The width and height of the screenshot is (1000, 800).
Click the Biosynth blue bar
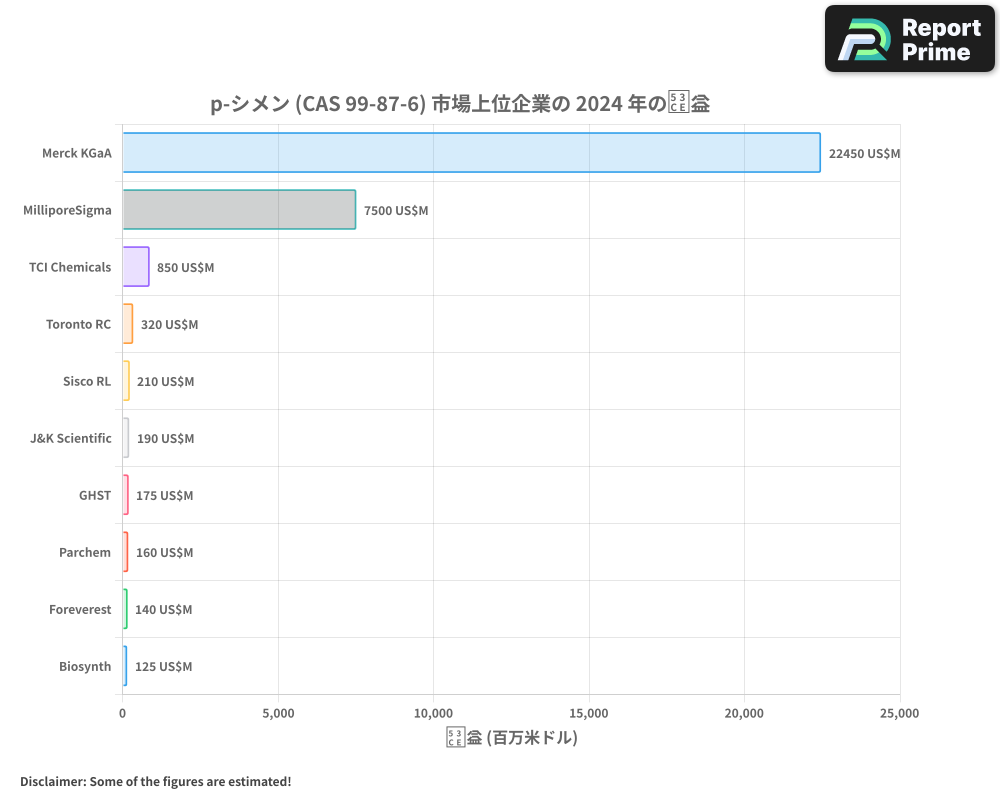pyautogui.click(x=124, y=666)
